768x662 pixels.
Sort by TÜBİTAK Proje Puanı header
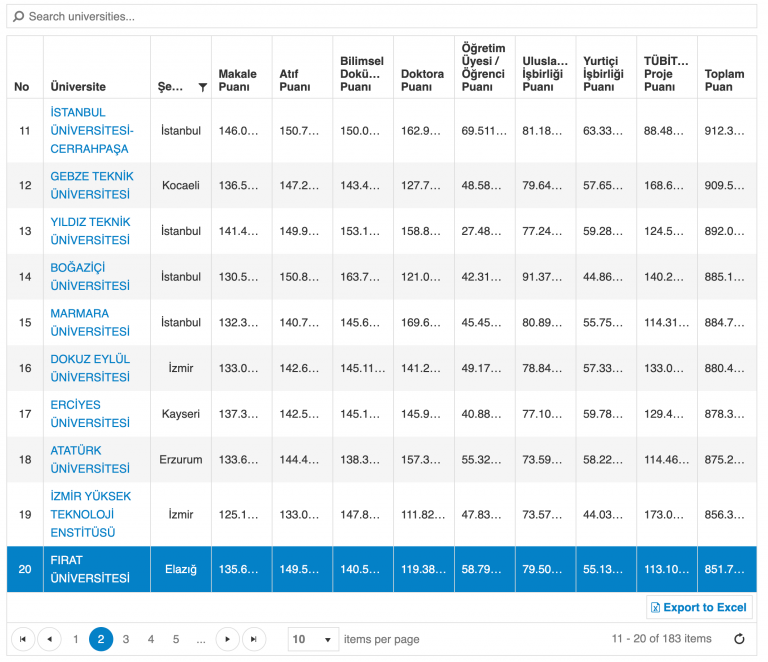[667, 67]
